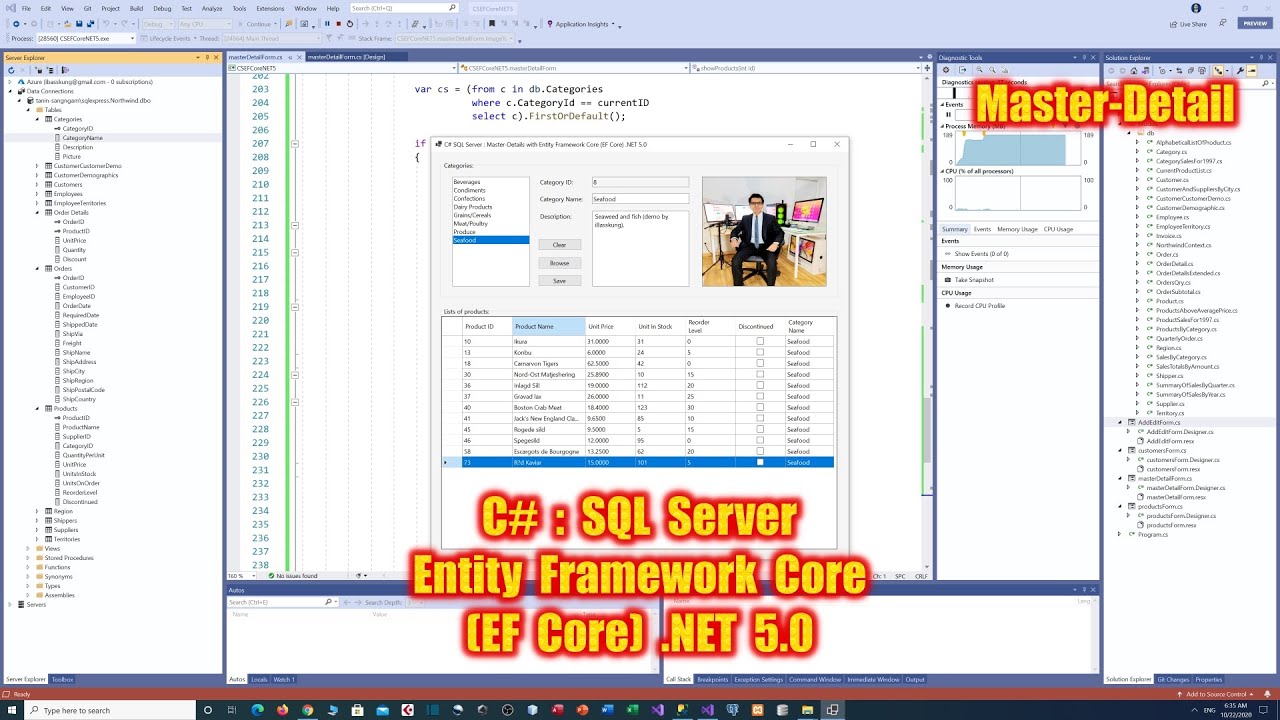Toggle a bookmark with the bookmark icon

click(492, 24)
